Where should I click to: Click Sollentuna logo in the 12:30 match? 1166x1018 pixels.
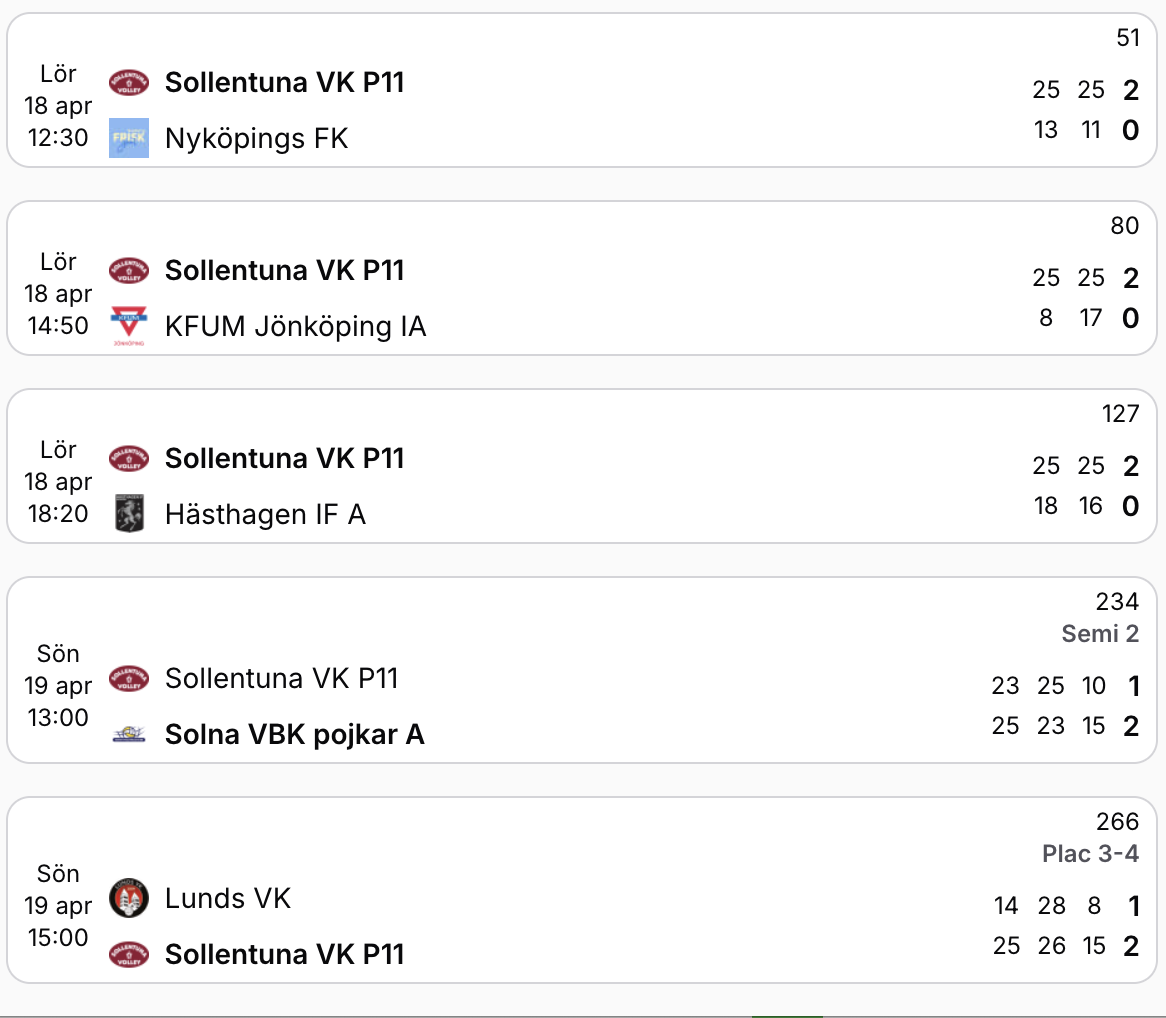pyautogui.click(x=129, y=82)
